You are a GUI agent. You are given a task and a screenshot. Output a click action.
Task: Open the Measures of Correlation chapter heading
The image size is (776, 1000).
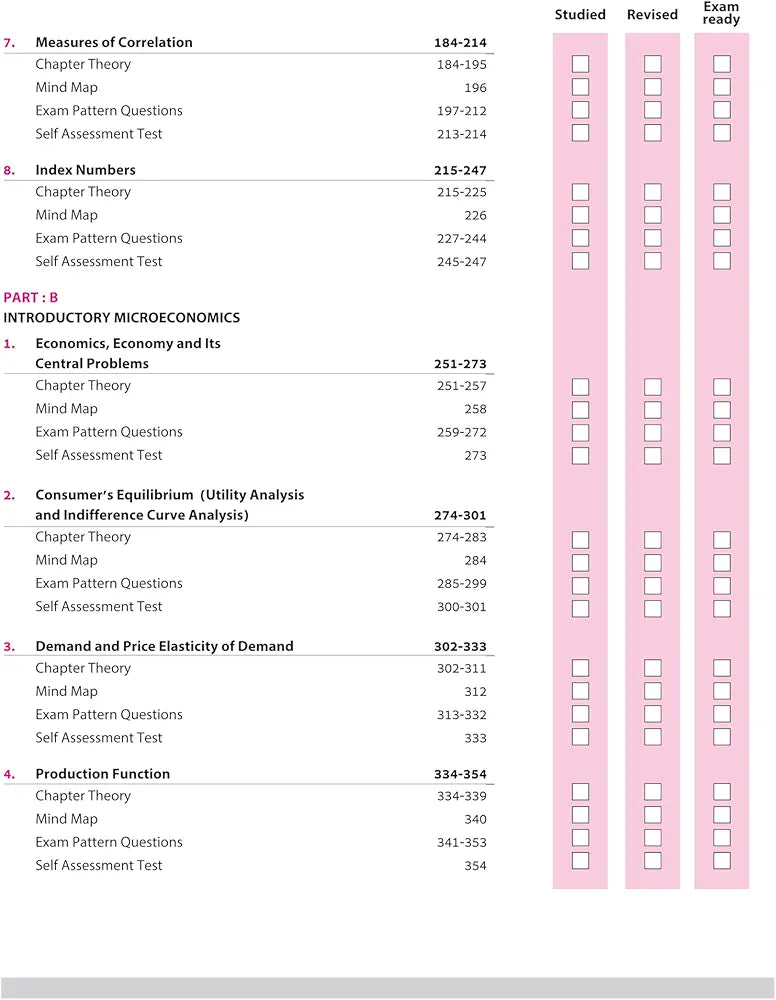[x=114, y=43]
